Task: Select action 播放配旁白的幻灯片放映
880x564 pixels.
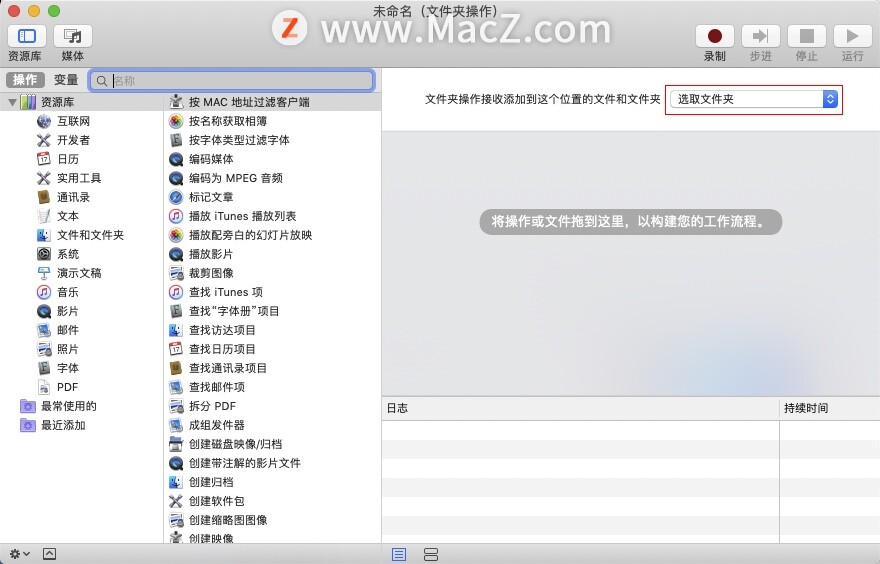Action: [274, 235]
